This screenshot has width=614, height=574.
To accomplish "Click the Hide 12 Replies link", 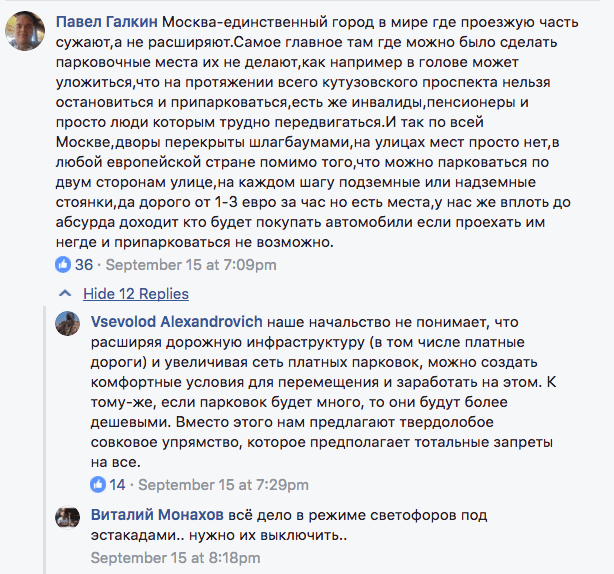I will [135, 294].
